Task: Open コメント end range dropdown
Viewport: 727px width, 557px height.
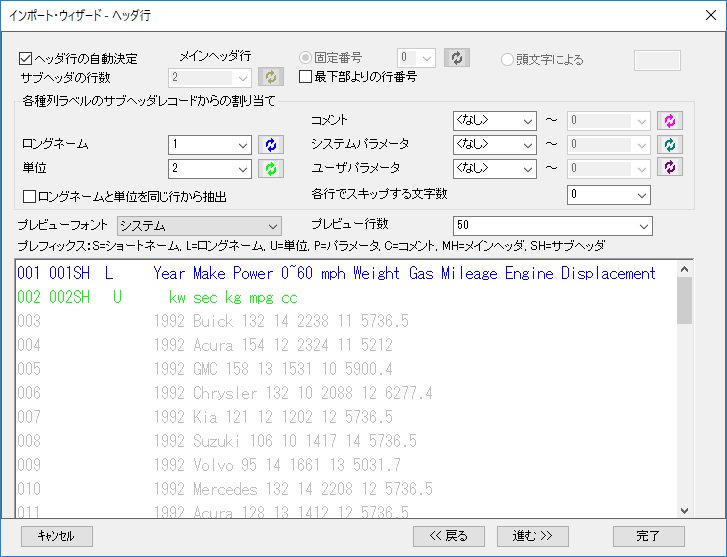Action: (609, 121)
